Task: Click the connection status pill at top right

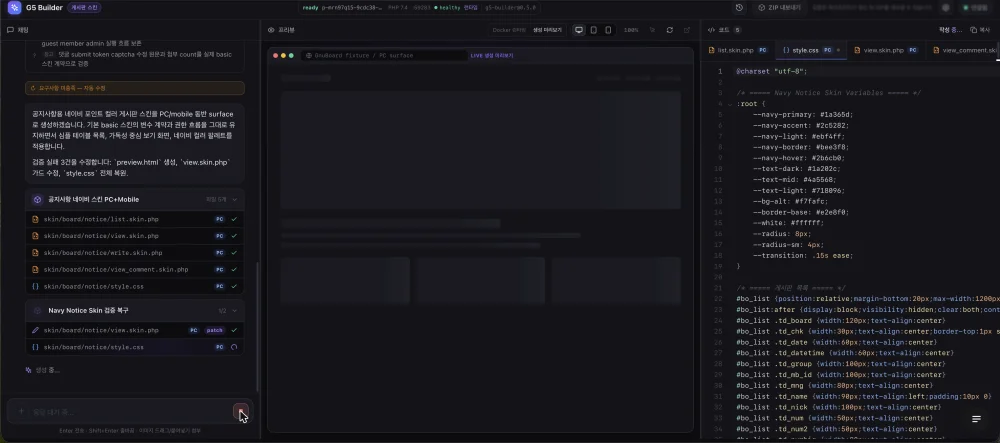Action: [x=976, y=8]
